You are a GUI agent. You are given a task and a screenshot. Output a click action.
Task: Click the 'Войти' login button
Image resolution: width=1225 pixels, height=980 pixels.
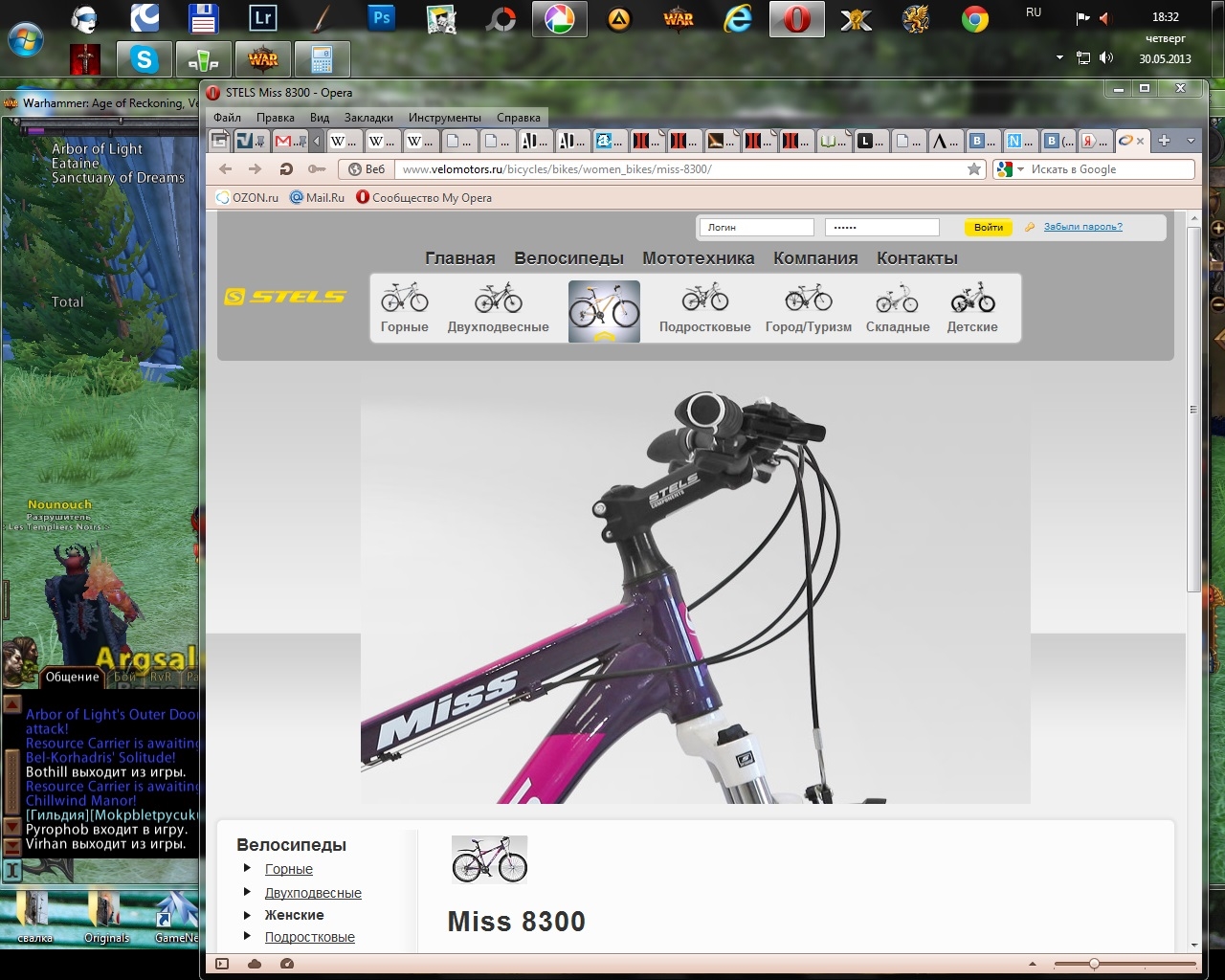point(989,227)
